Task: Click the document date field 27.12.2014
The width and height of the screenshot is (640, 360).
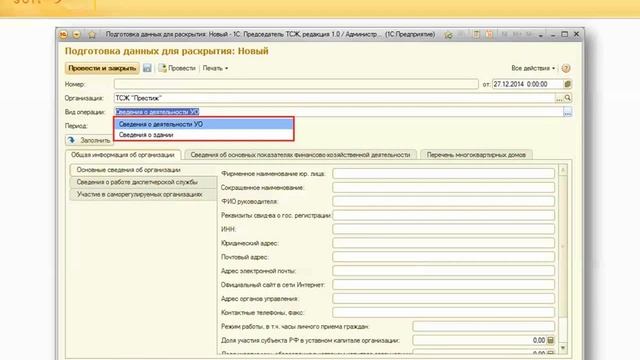Action: point(527,84)
